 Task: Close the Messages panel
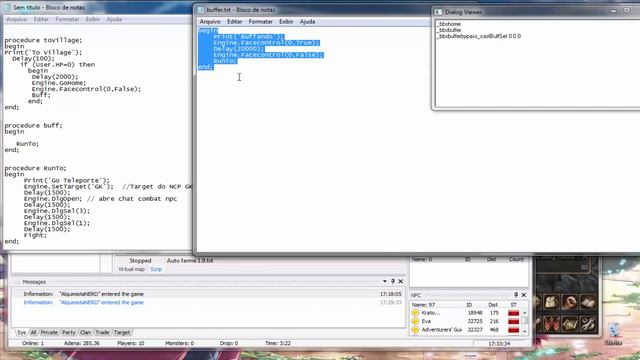[401, 281]
